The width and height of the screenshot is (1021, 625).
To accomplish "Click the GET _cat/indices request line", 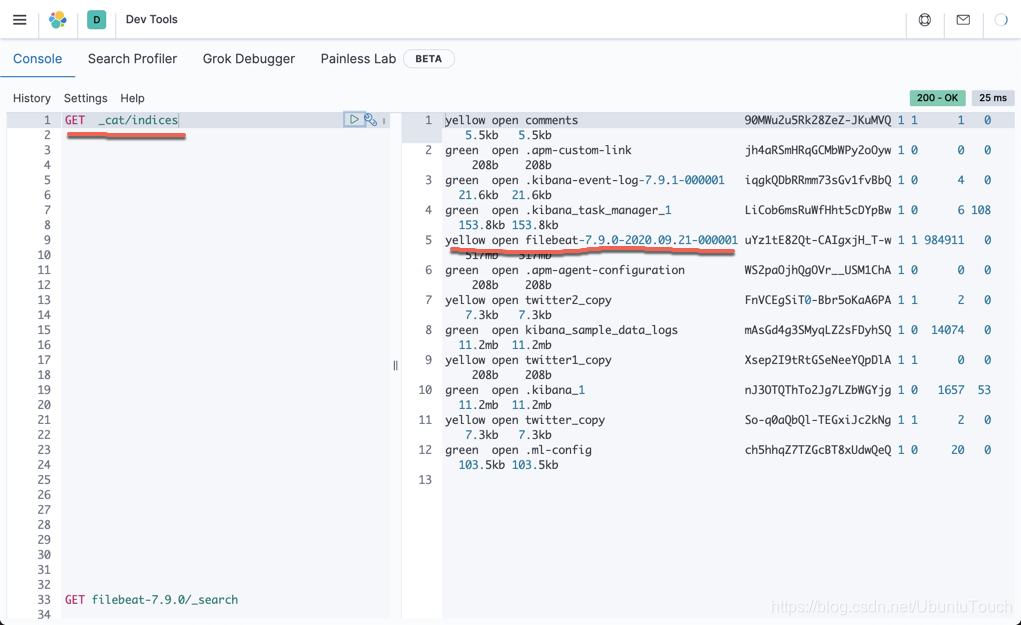I will (121, 120).
